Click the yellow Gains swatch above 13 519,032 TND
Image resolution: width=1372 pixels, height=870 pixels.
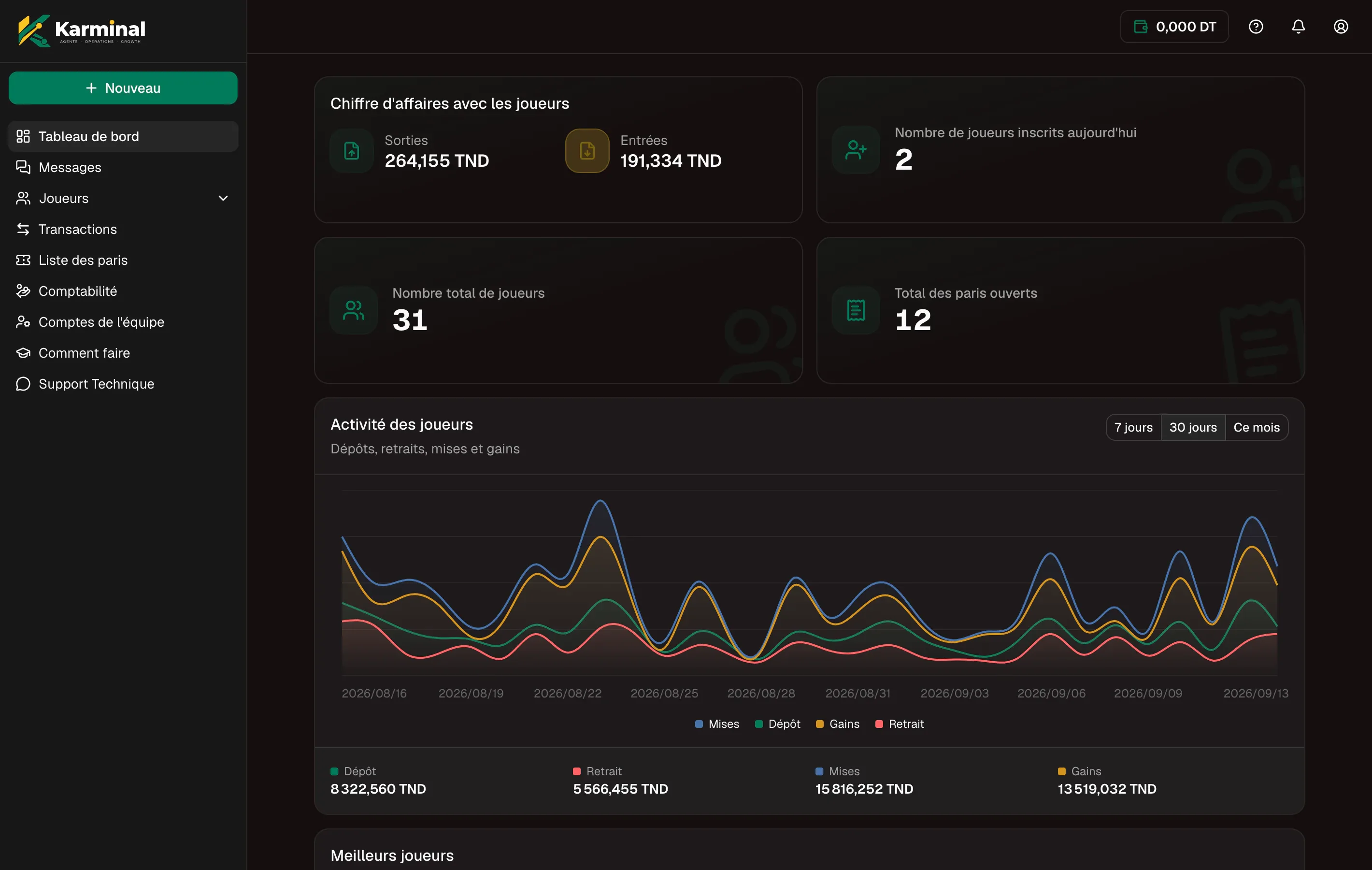[1061, 771]
